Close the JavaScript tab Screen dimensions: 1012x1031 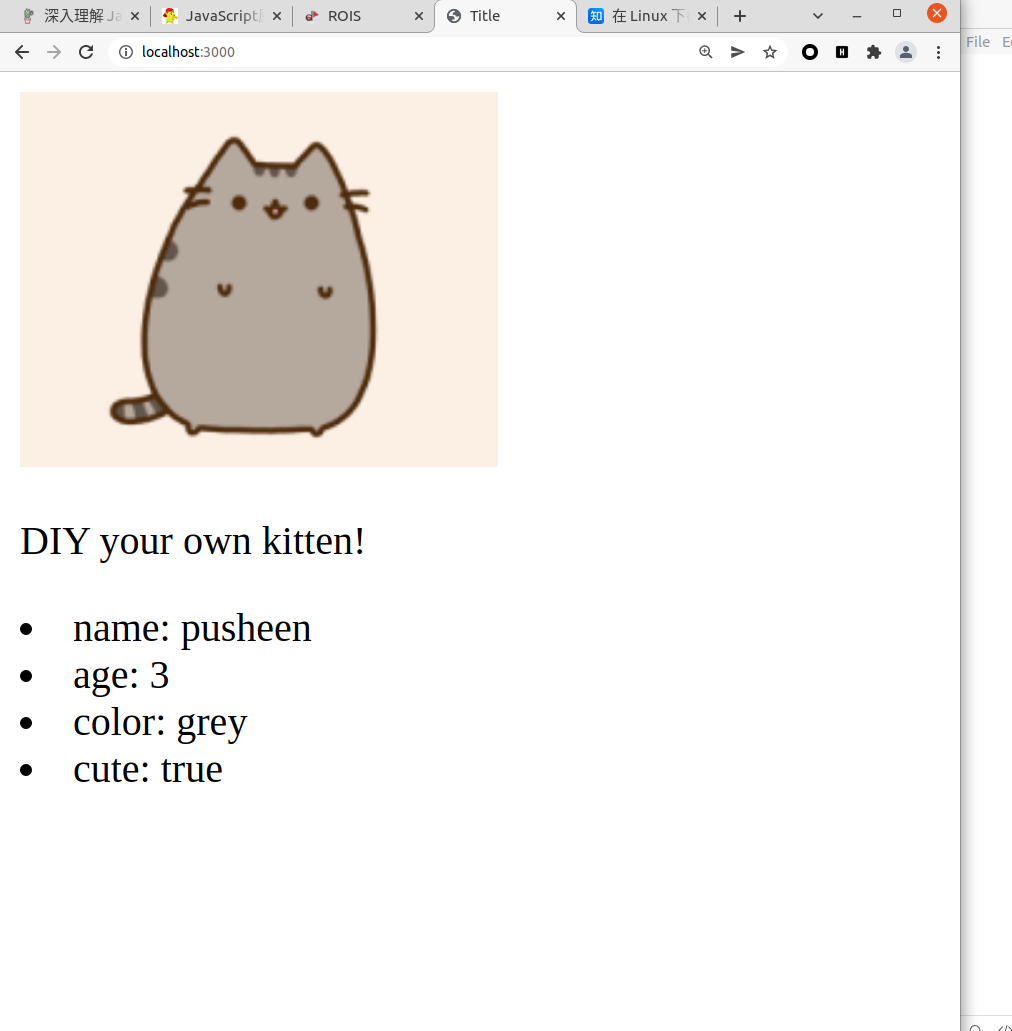point(277,16)
